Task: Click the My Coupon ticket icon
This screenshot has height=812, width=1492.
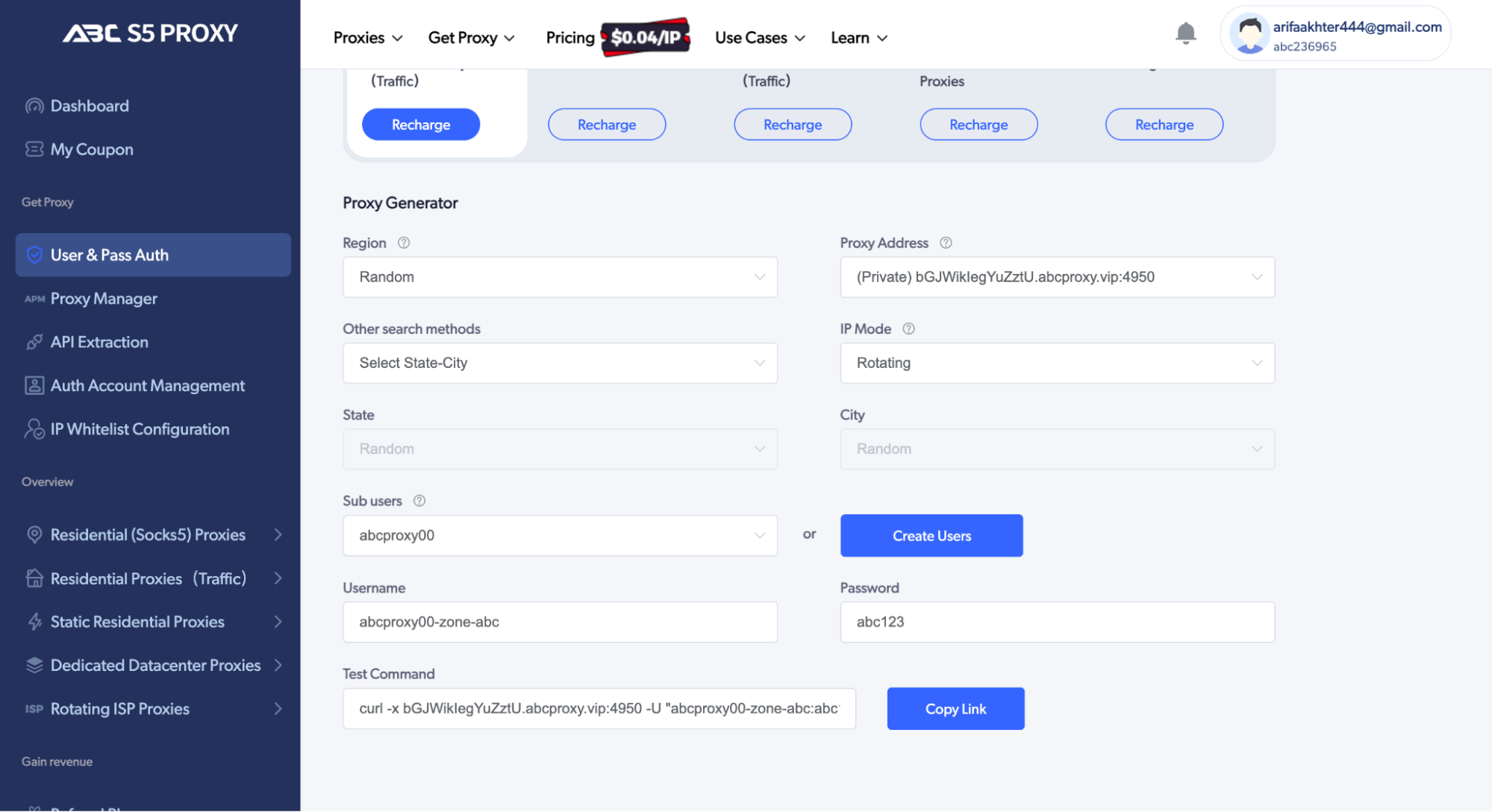Action: click(x=34, y=149)
